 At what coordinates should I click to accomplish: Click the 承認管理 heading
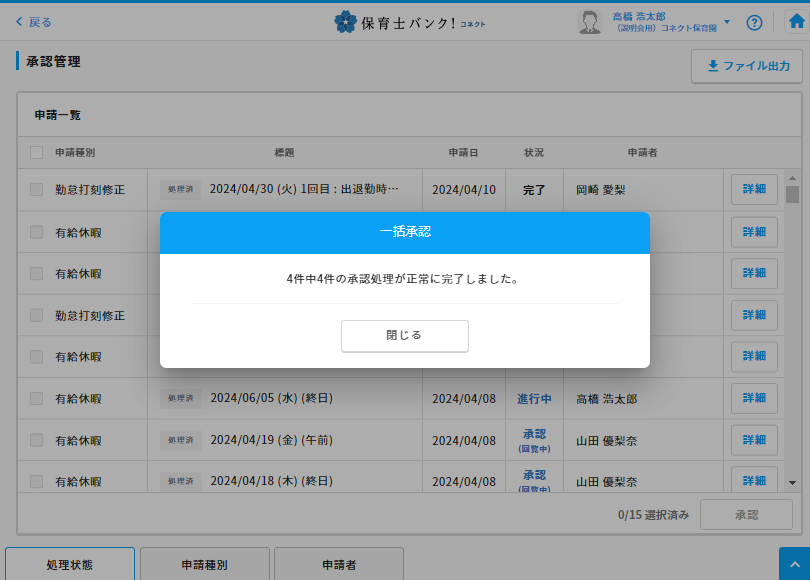pos(53,60)
